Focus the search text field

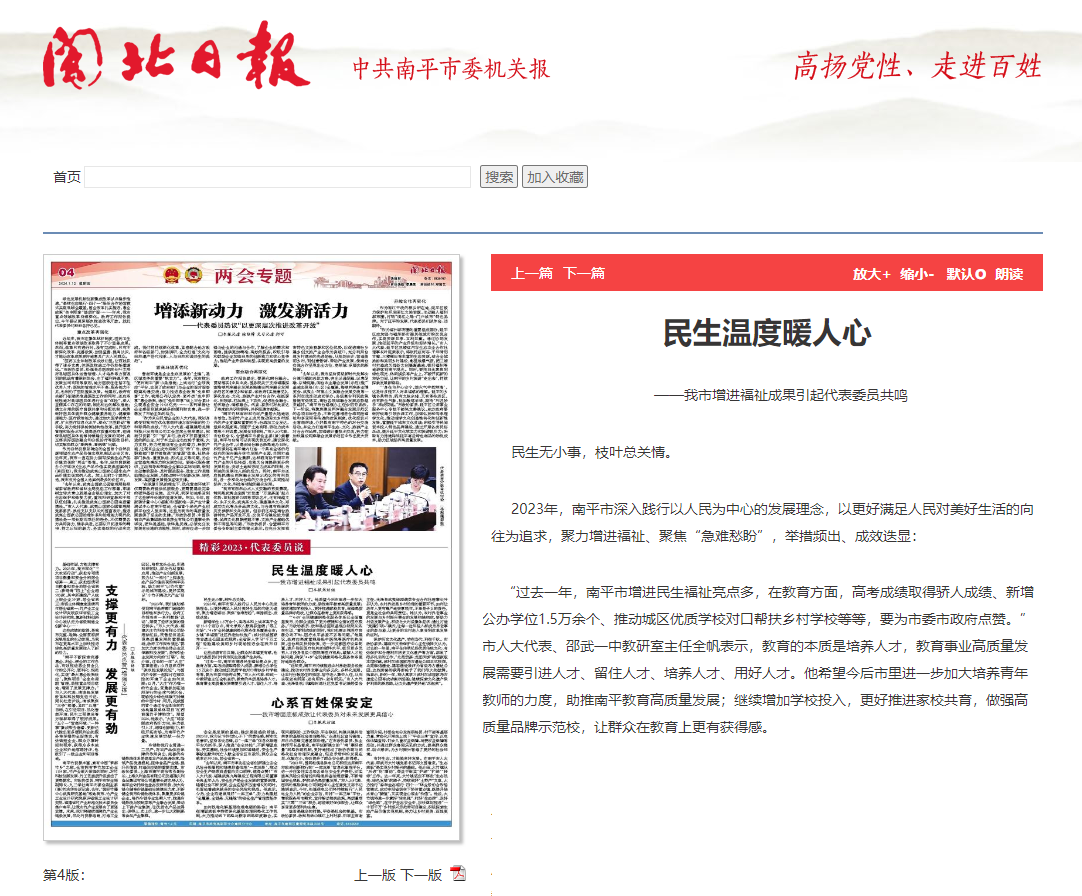[x=277, y=177]
